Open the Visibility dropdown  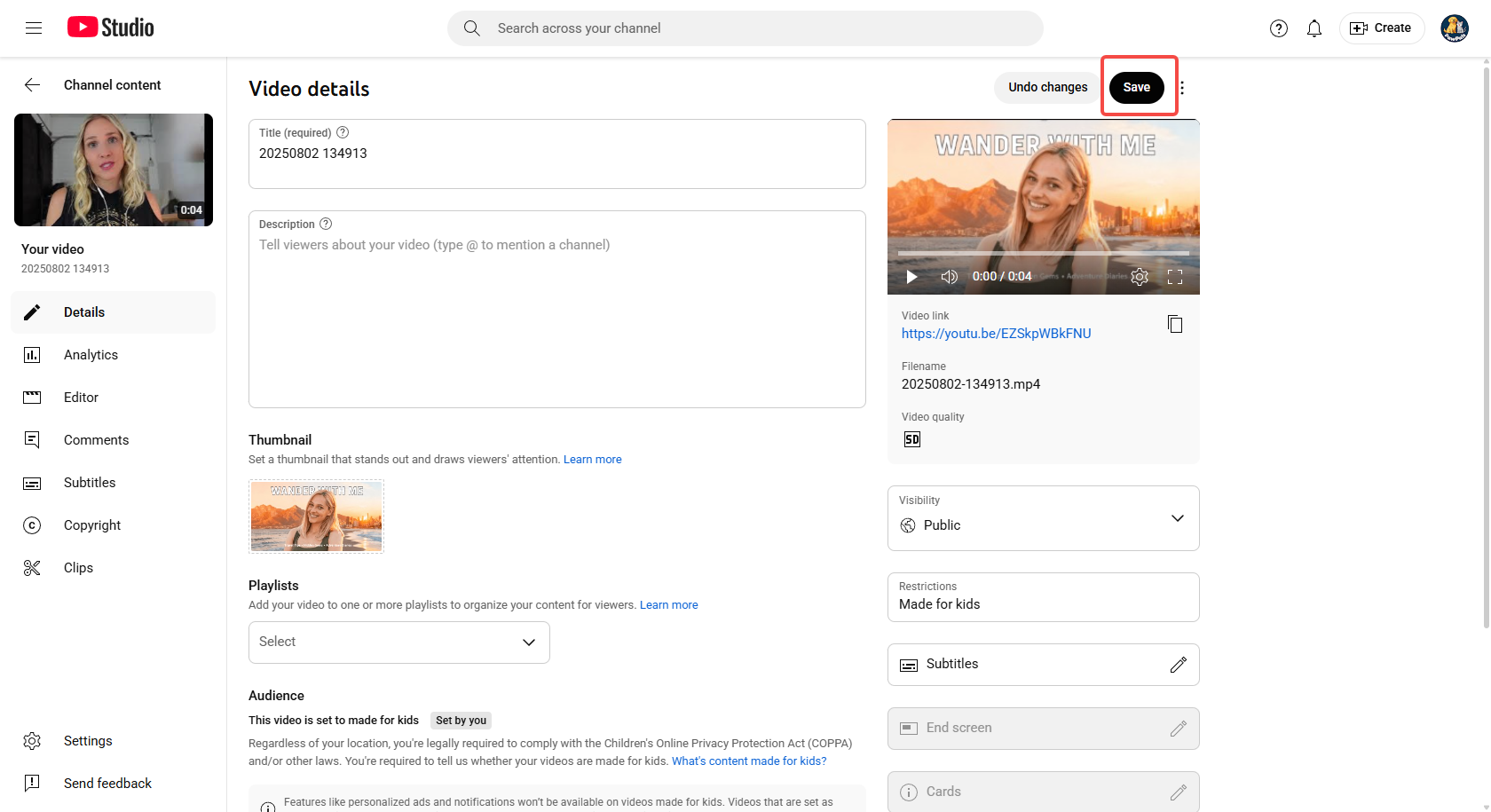[x=1178, y=518]
